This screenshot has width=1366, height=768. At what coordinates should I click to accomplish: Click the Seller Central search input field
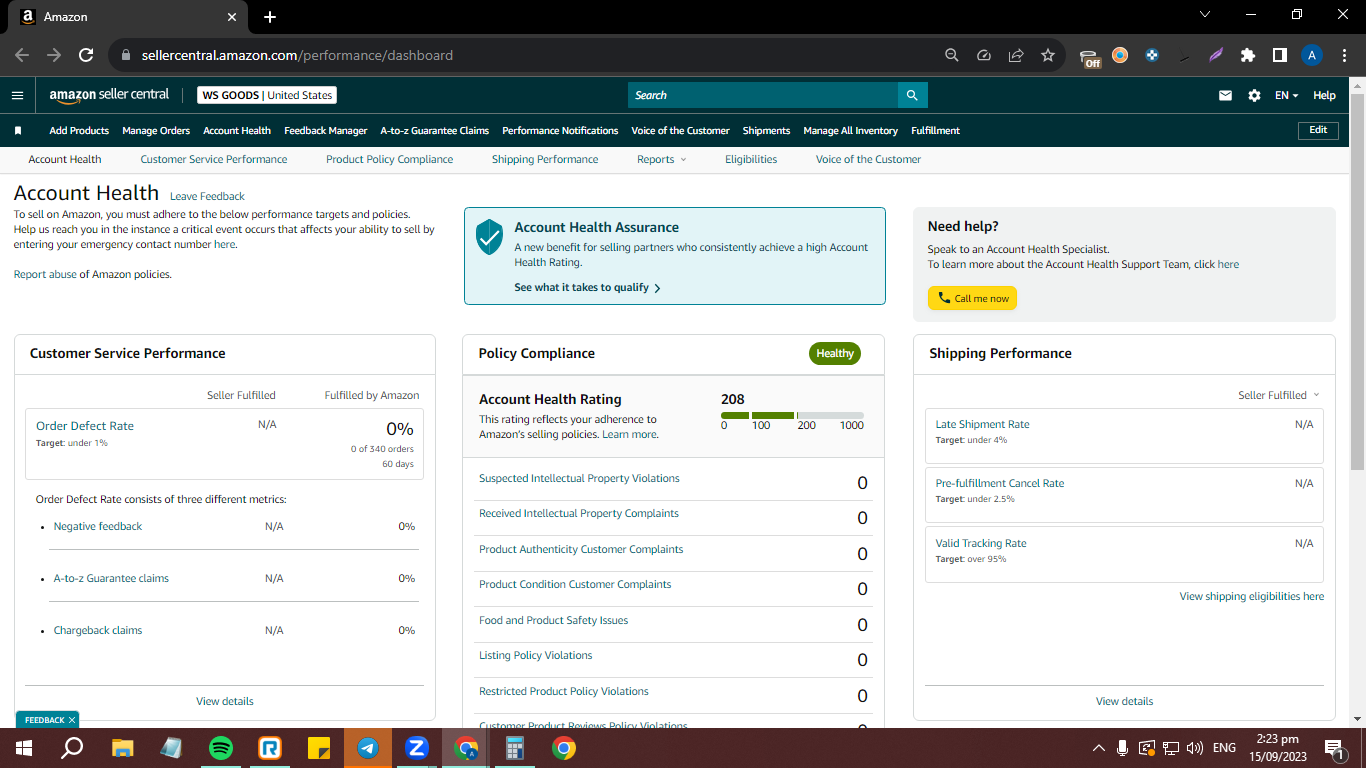[763, 95]
